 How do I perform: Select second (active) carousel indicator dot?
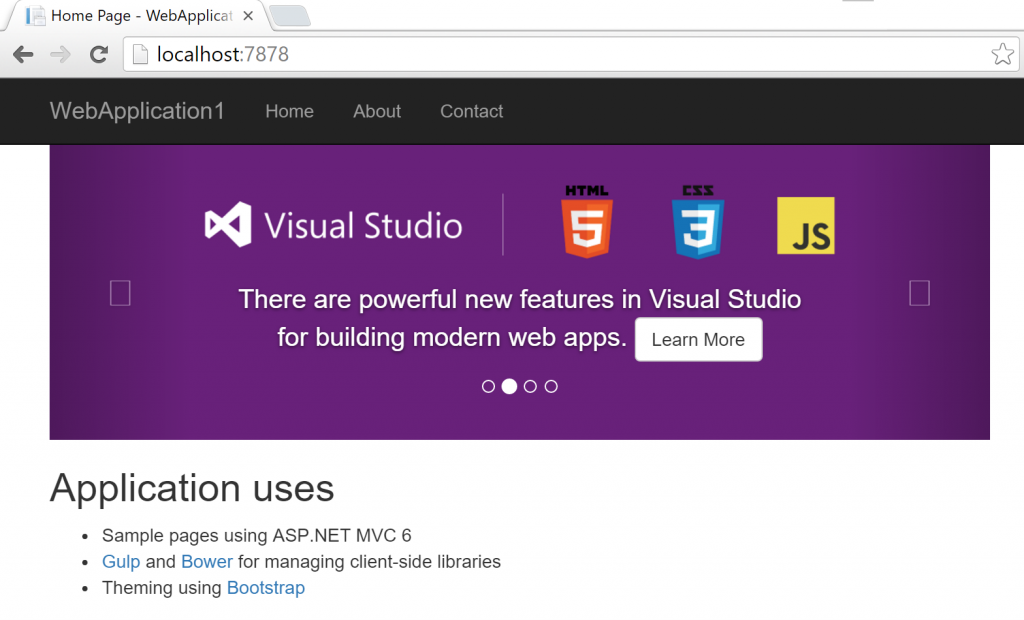pos(509,387)
